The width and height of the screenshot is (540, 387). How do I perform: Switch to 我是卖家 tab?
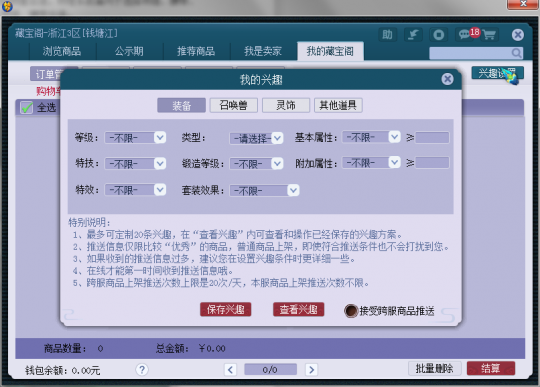[x=263, y=51]
